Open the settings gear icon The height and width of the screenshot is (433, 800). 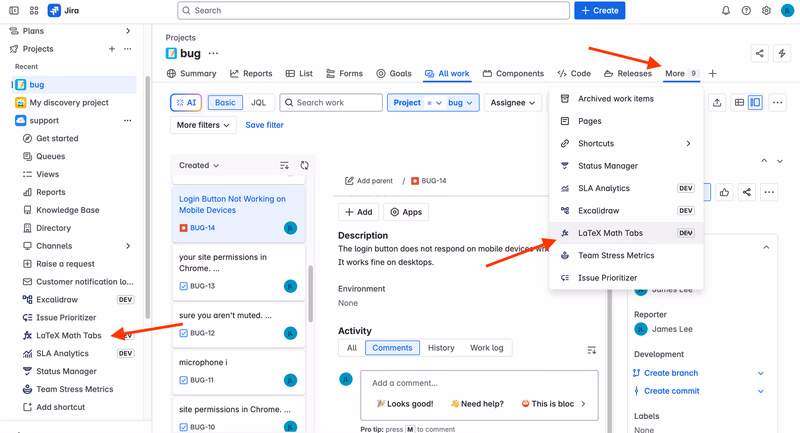[766, 10]
